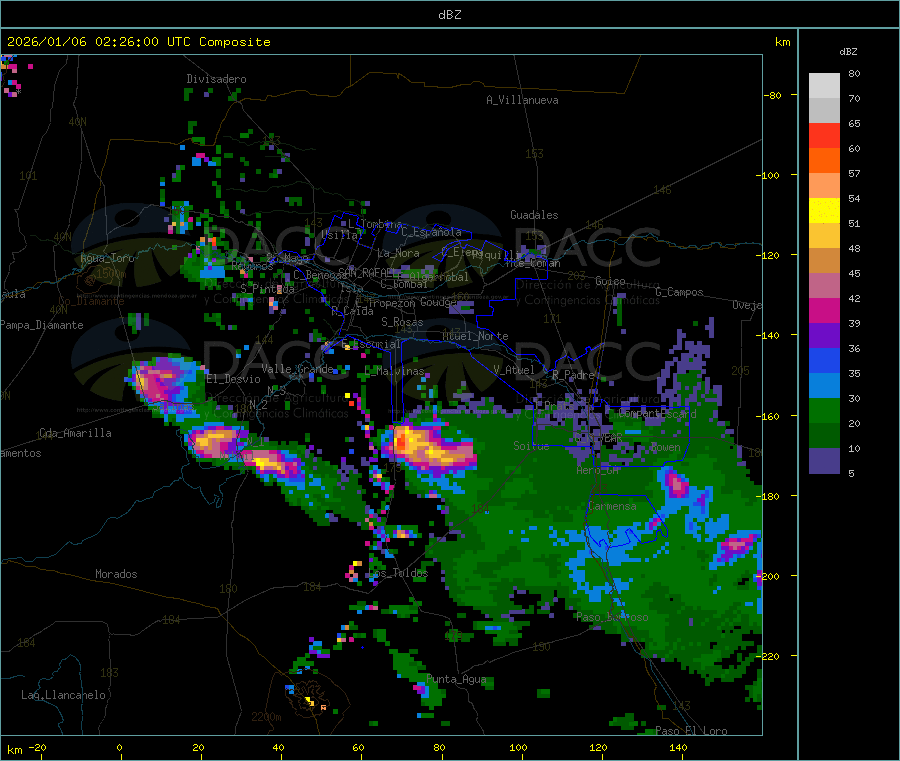This screenshot has height=761, width=900.
Task: Click the Paso_El_Loro label
Action: point(691,731)
